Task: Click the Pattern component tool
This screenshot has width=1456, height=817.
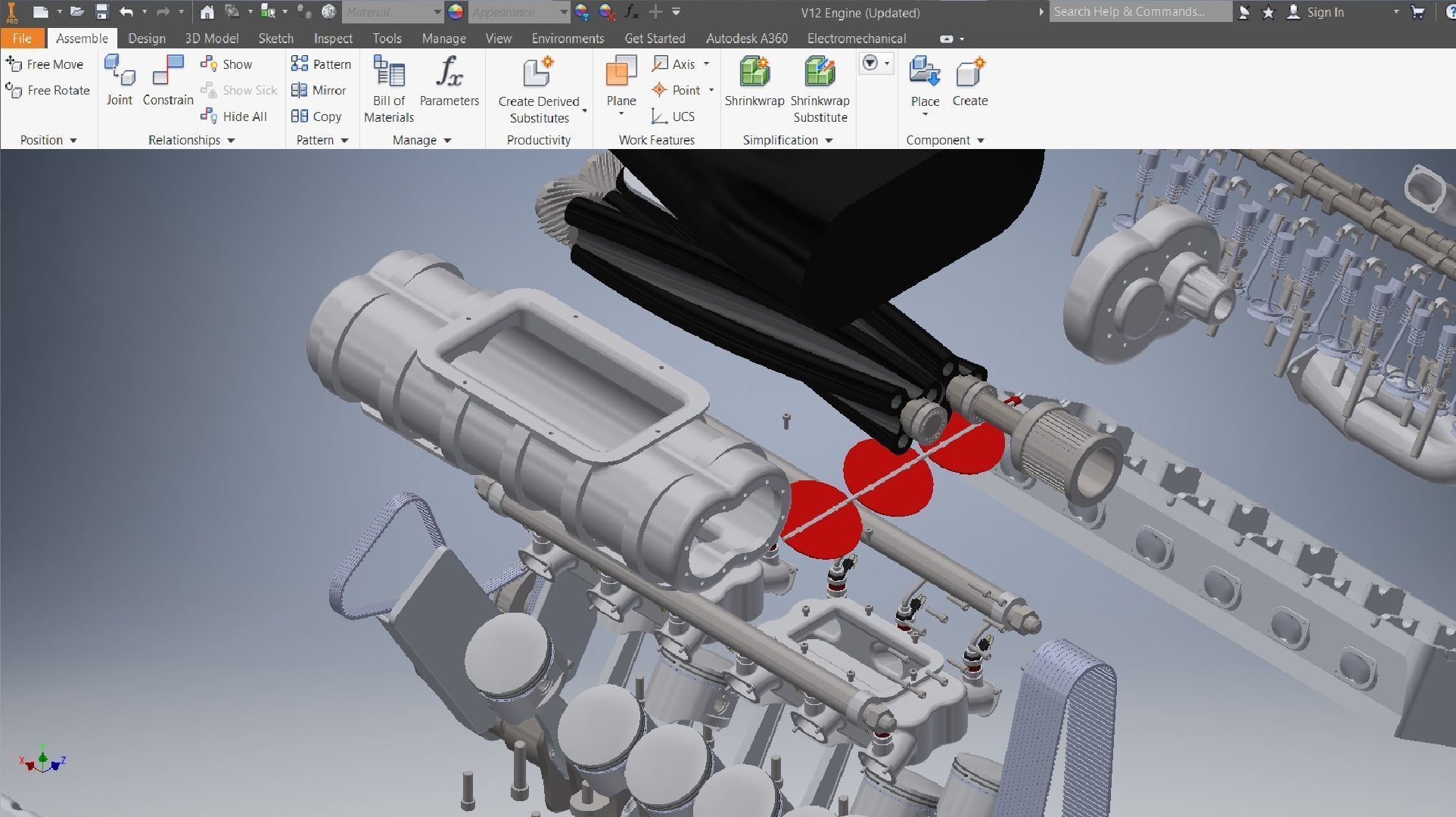Action: 322,64
